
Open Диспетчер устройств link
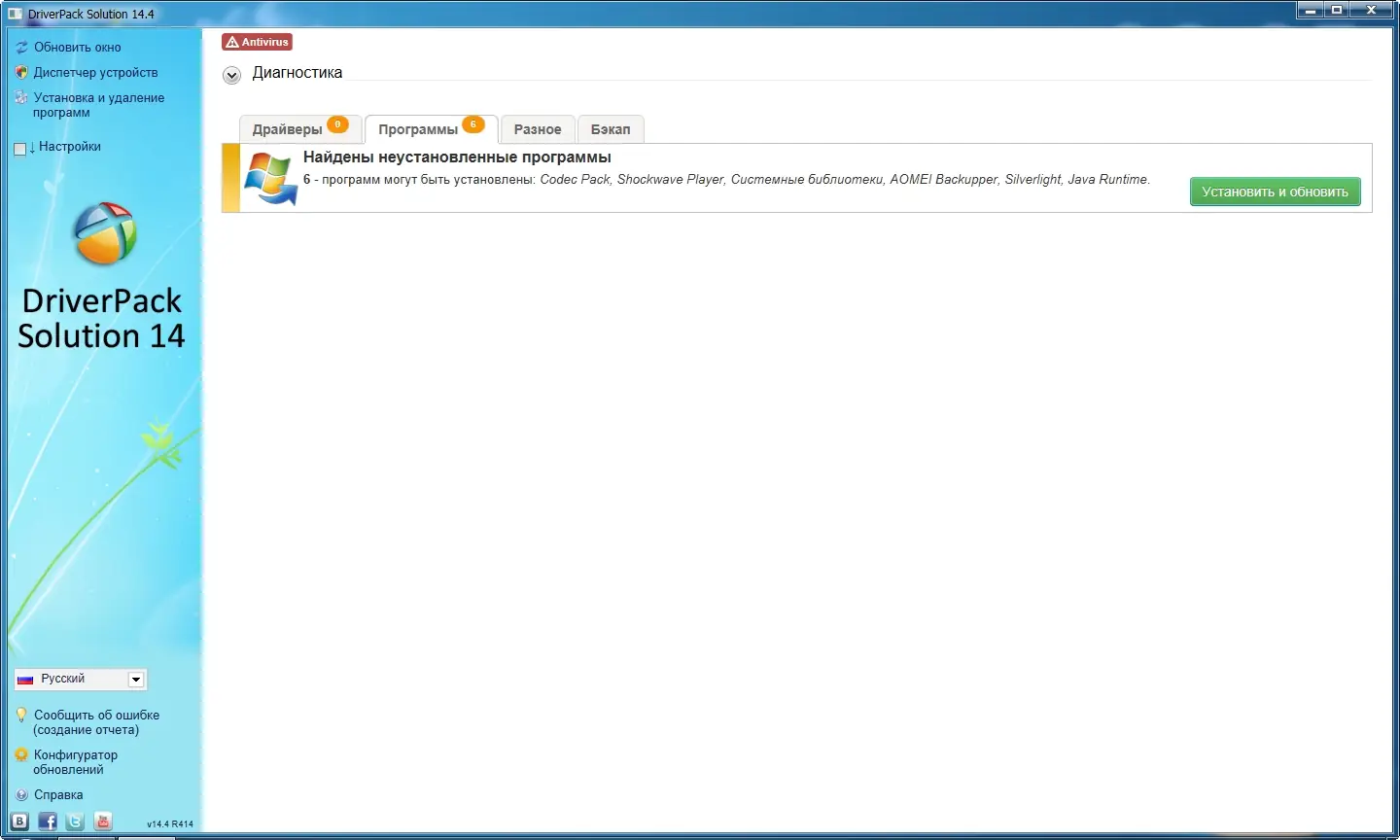(x=95, y=72)
